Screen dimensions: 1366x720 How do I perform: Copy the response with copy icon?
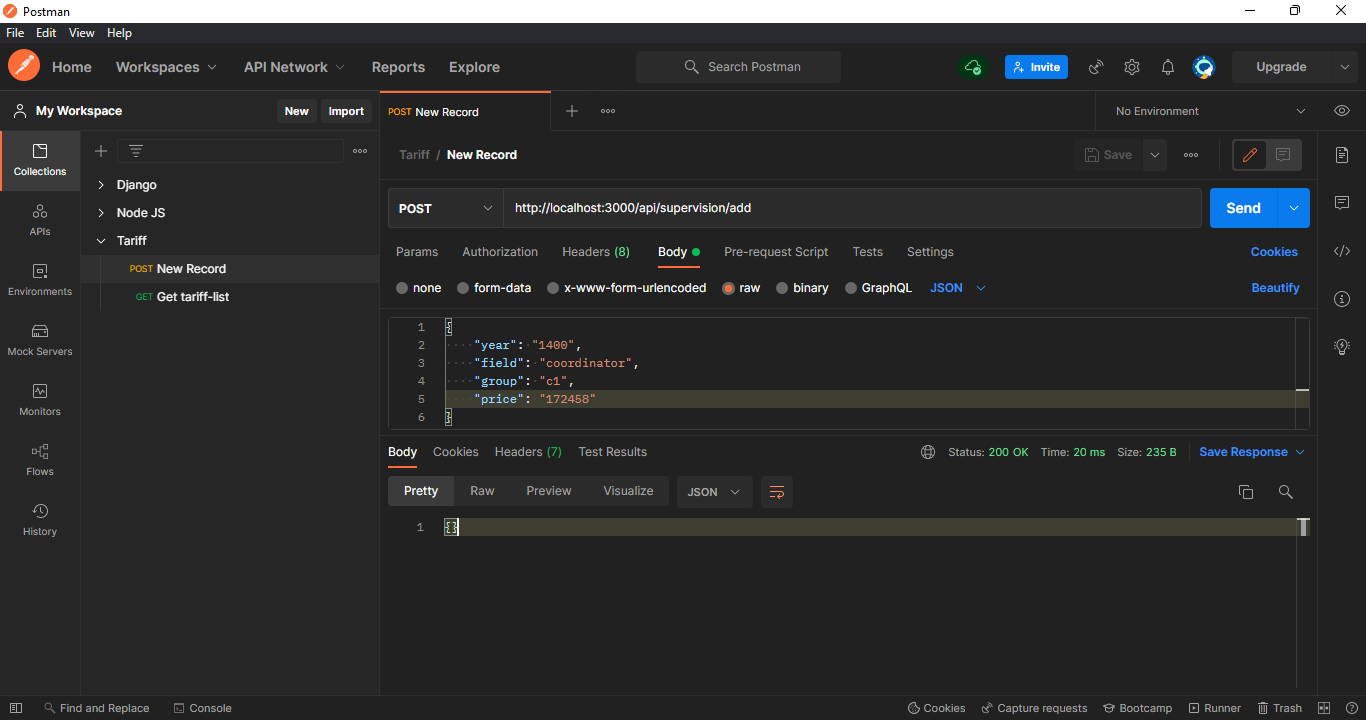(x=1245, y=492)
